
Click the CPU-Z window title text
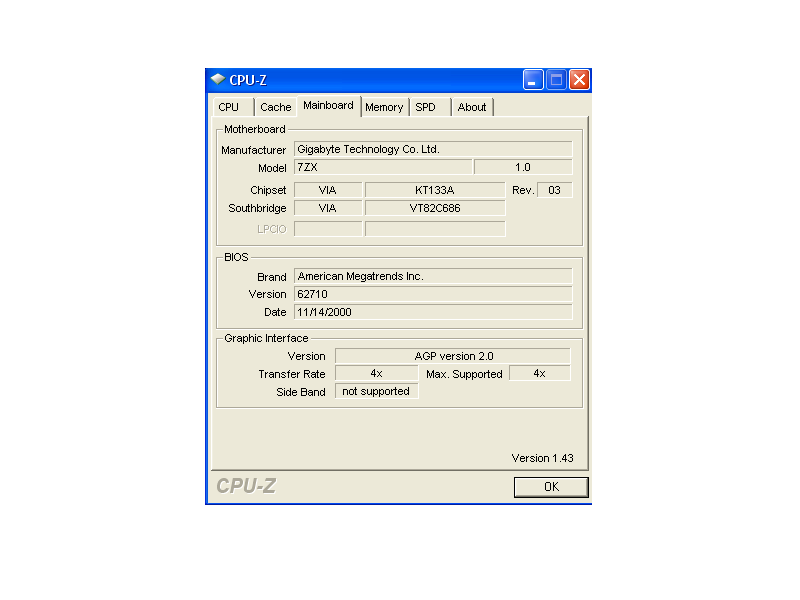pyautogui.click(x=248, y=80)
